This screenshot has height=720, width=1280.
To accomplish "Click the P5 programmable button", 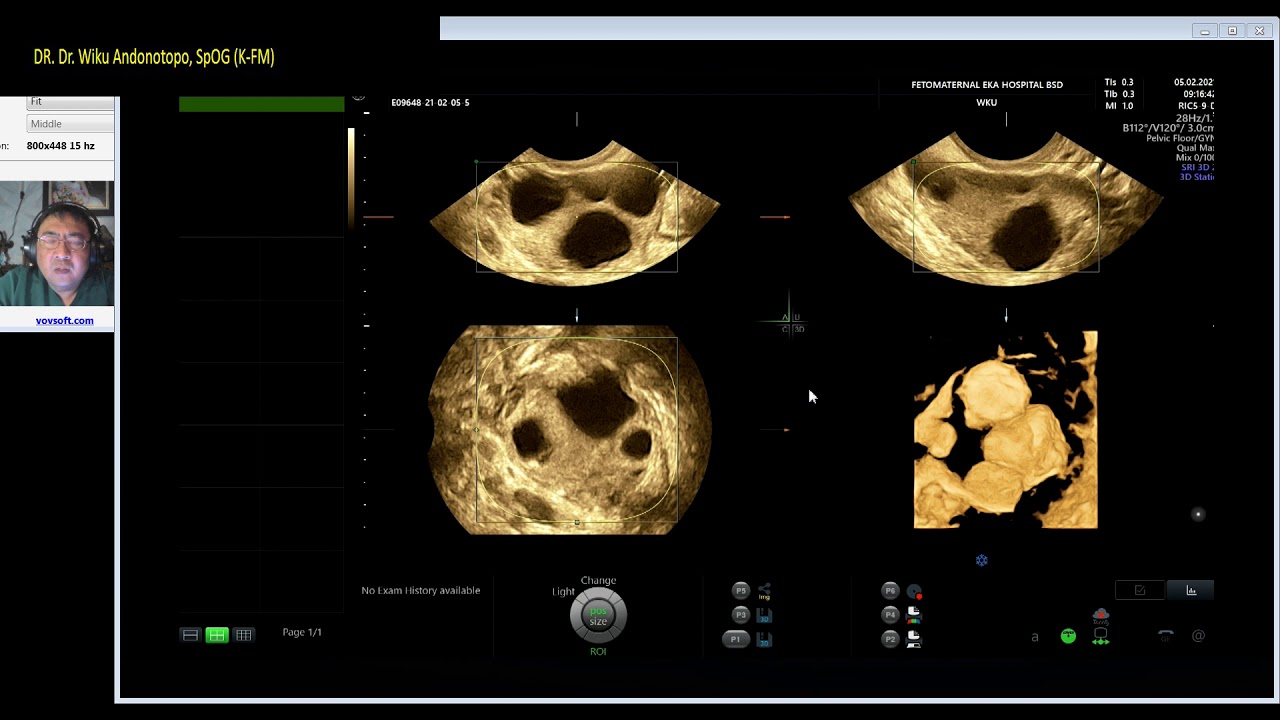I will click(x=741, y=591).
